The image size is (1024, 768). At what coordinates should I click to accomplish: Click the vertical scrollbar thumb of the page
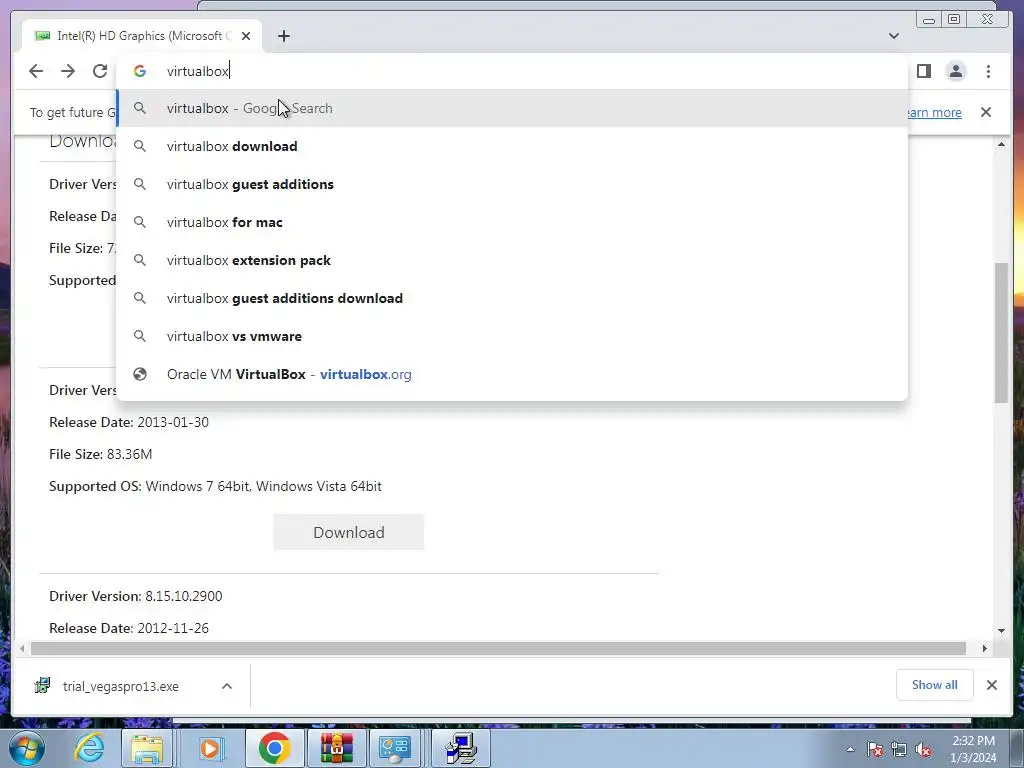1001,333
